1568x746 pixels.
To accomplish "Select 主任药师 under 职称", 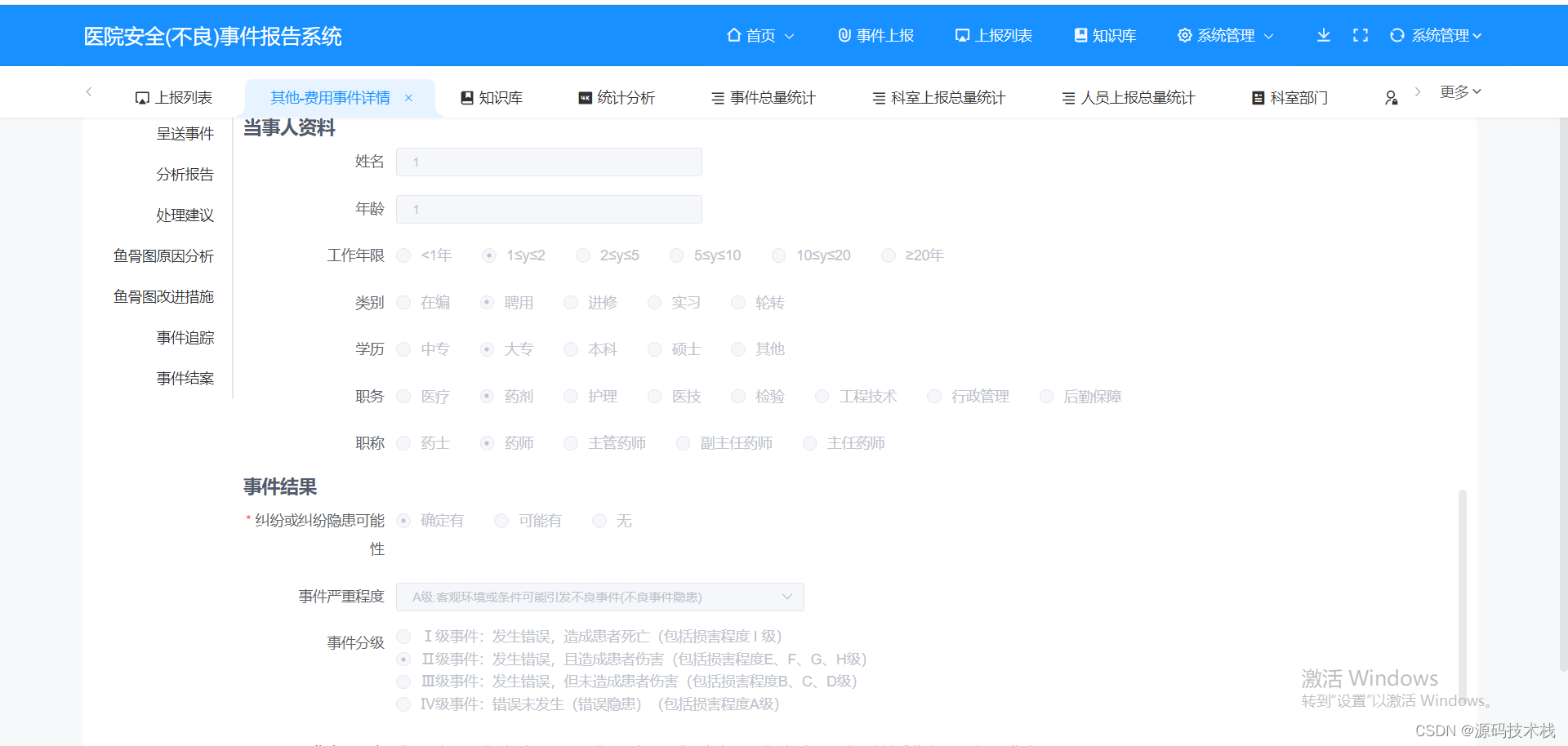I will point(810,443).
